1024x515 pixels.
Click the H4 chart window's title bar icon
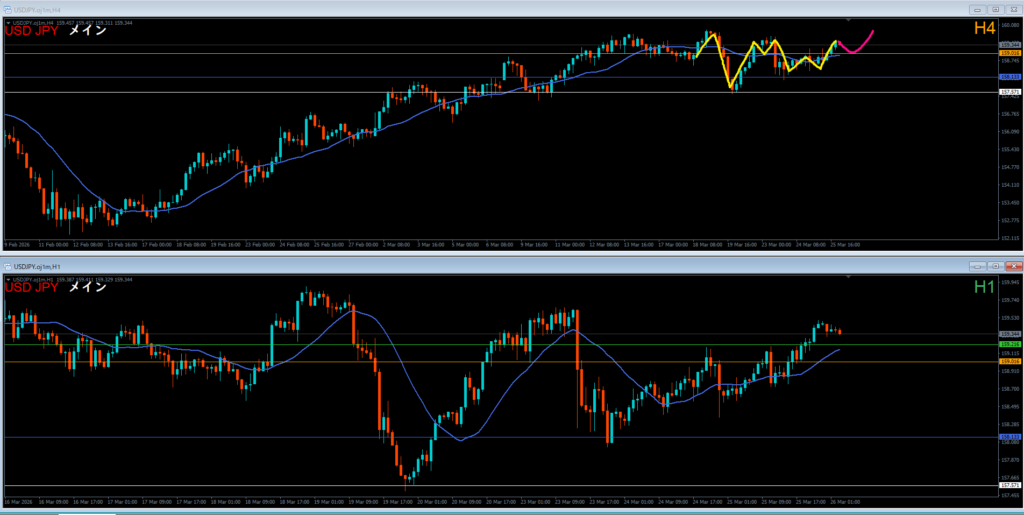click(x=7, y=9)
